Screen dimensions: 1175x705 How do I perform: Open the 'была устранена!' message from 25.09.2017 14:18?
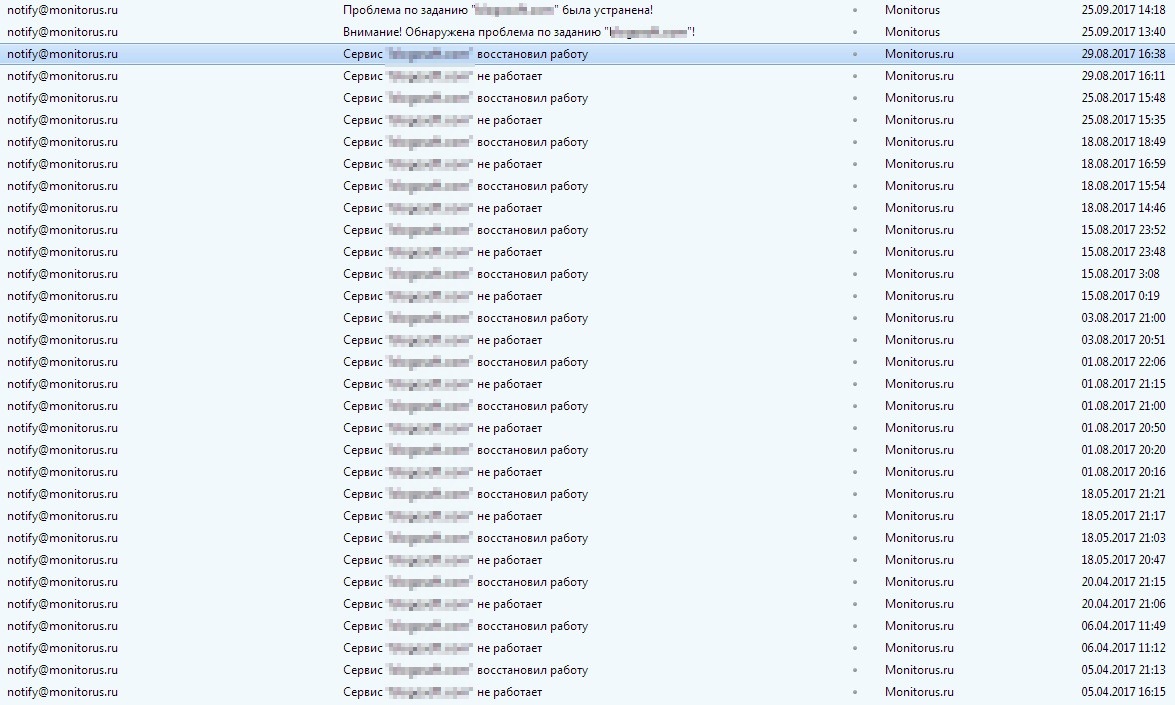498,10
